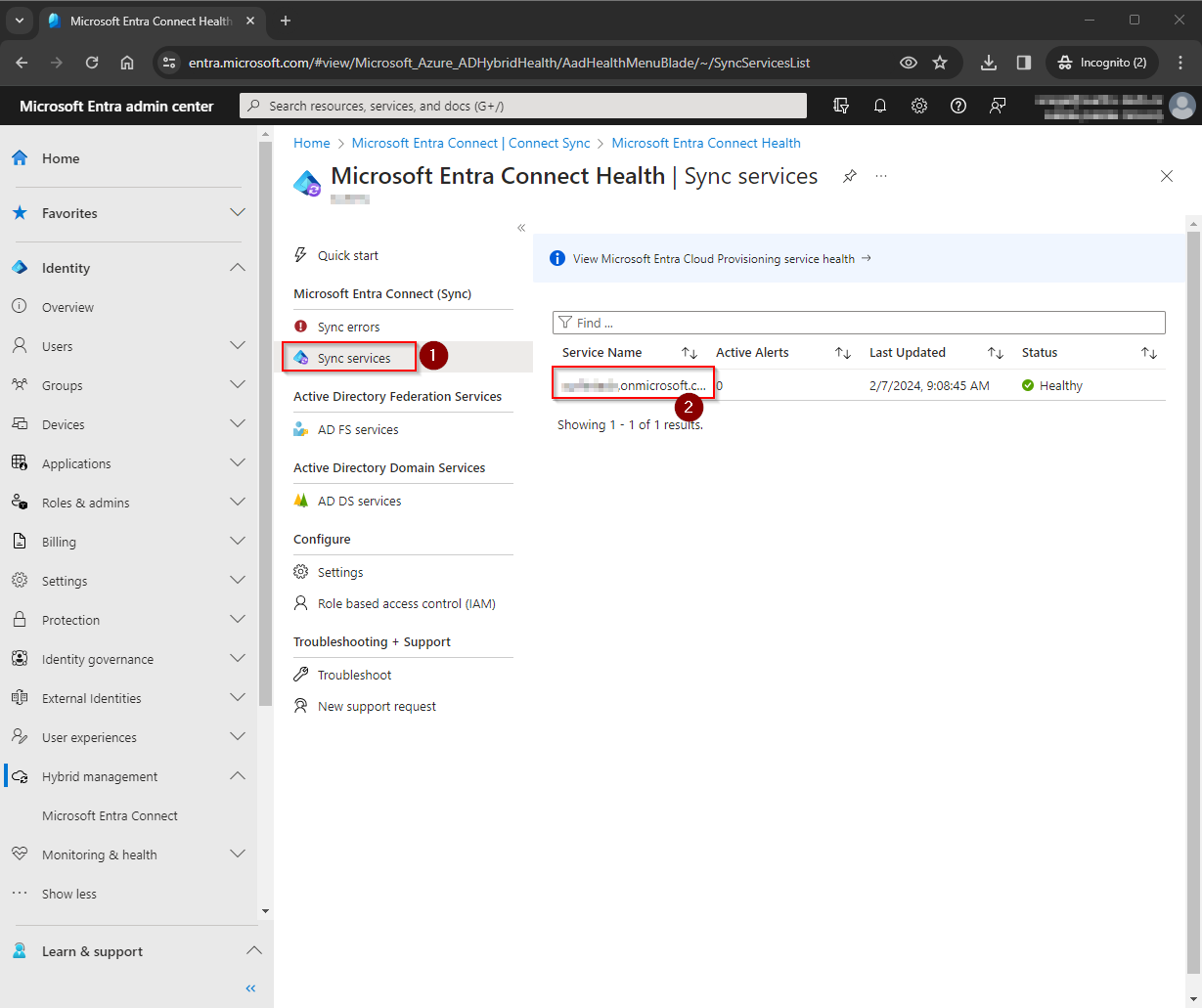Open AD FS services menu item
Image resolution: width=1202 pixels, height=1008 pixels.
click(x=358, y=429)
